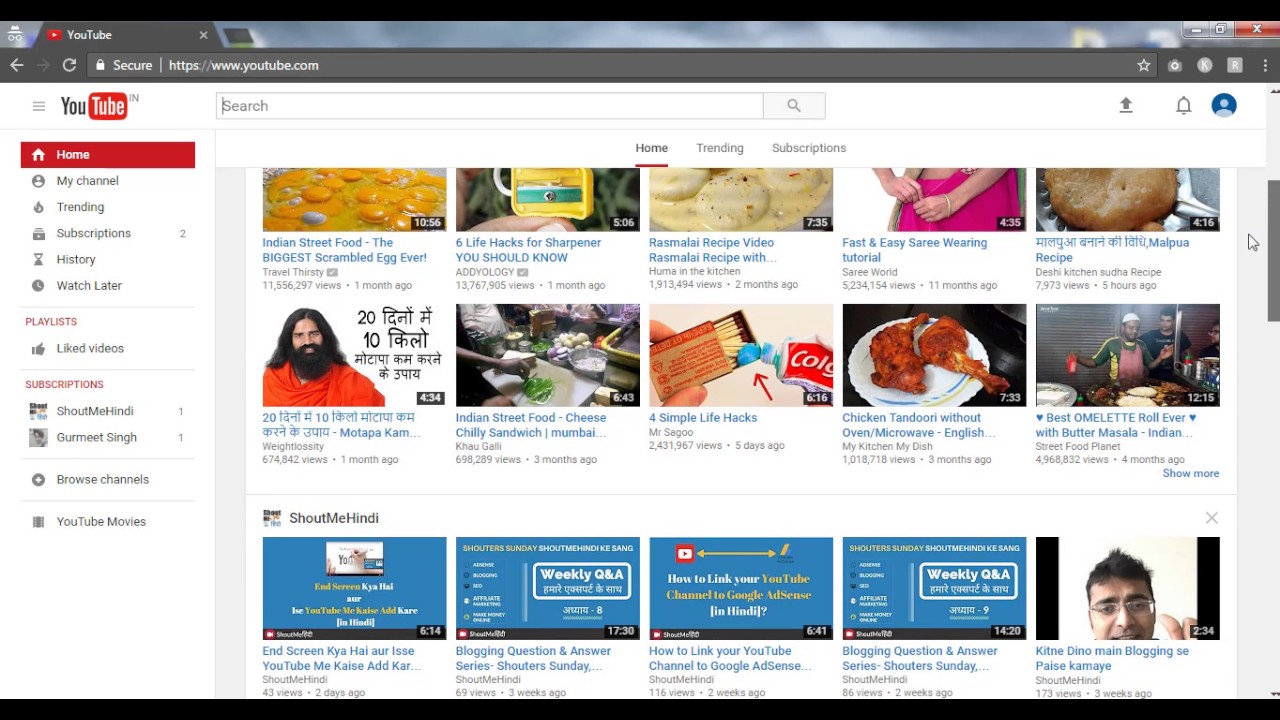
Task: Open the ShoutMeHindi section heading link
Action: 334,518
